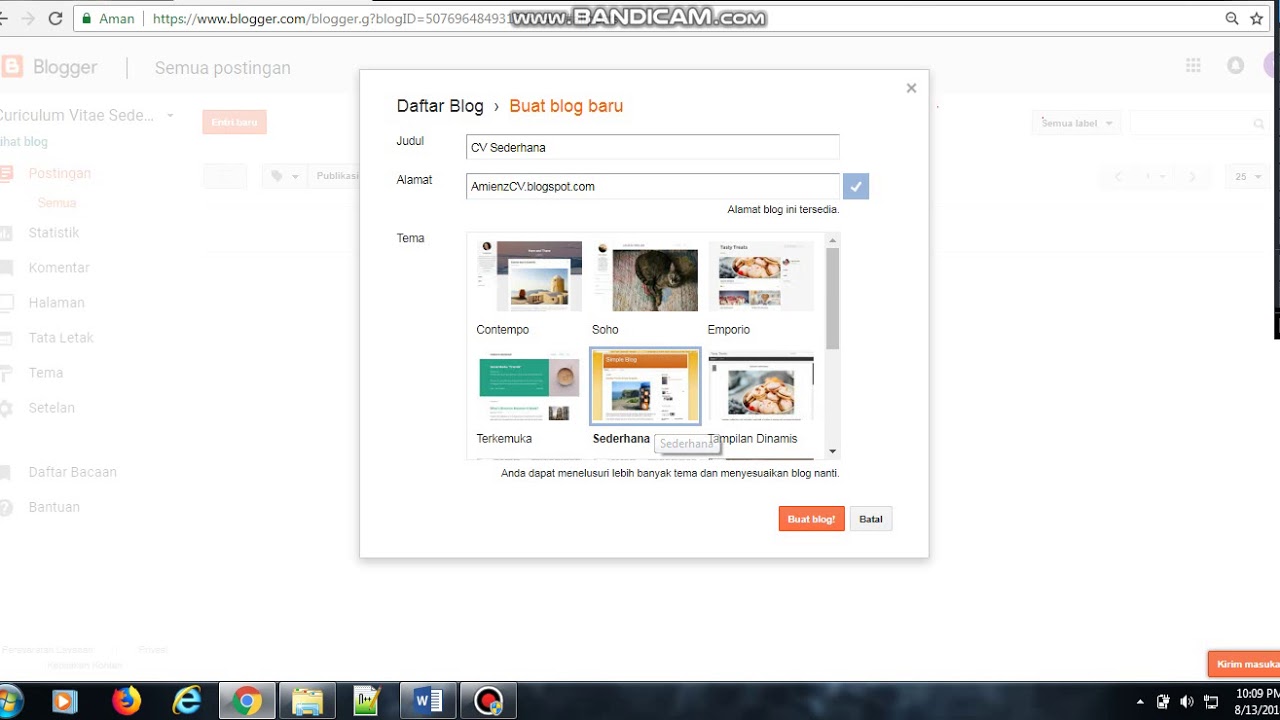Click the Kirim masukan feedback button
The width and height of the screenshot is (1280, 720).
[1244, 664]
